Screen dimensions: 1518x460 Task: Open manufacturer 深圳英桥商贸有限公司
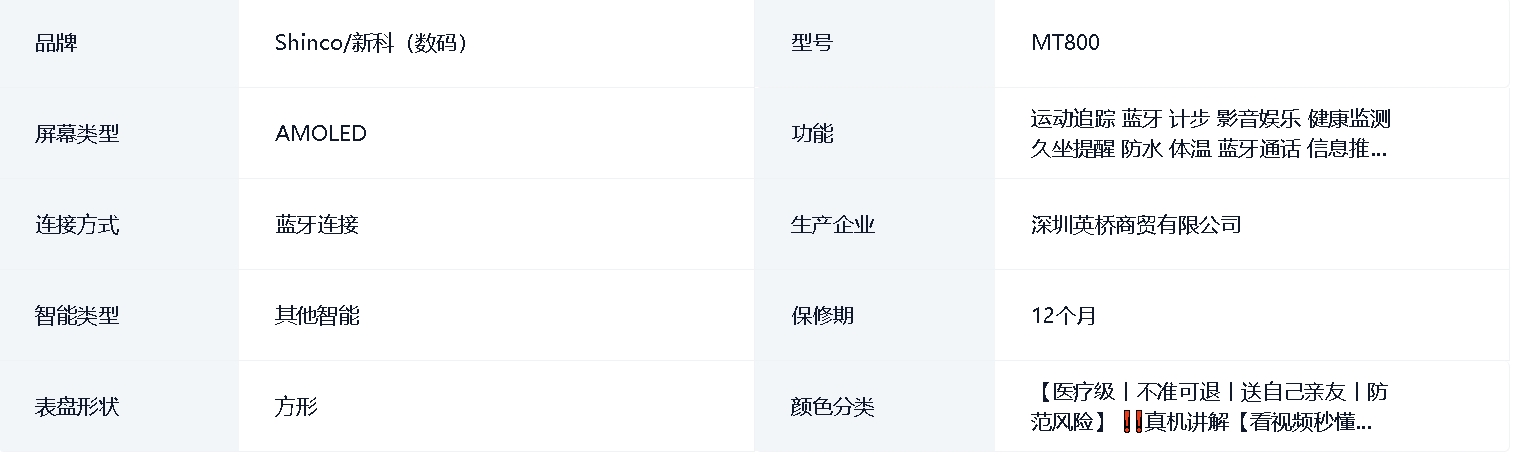coord(1136,225)
